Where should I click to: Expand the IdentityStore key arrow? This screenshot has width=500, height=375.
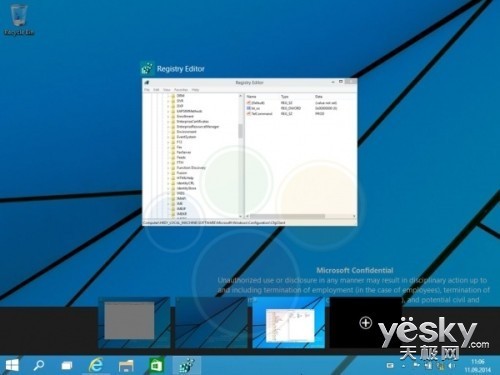tap(168, 188)
